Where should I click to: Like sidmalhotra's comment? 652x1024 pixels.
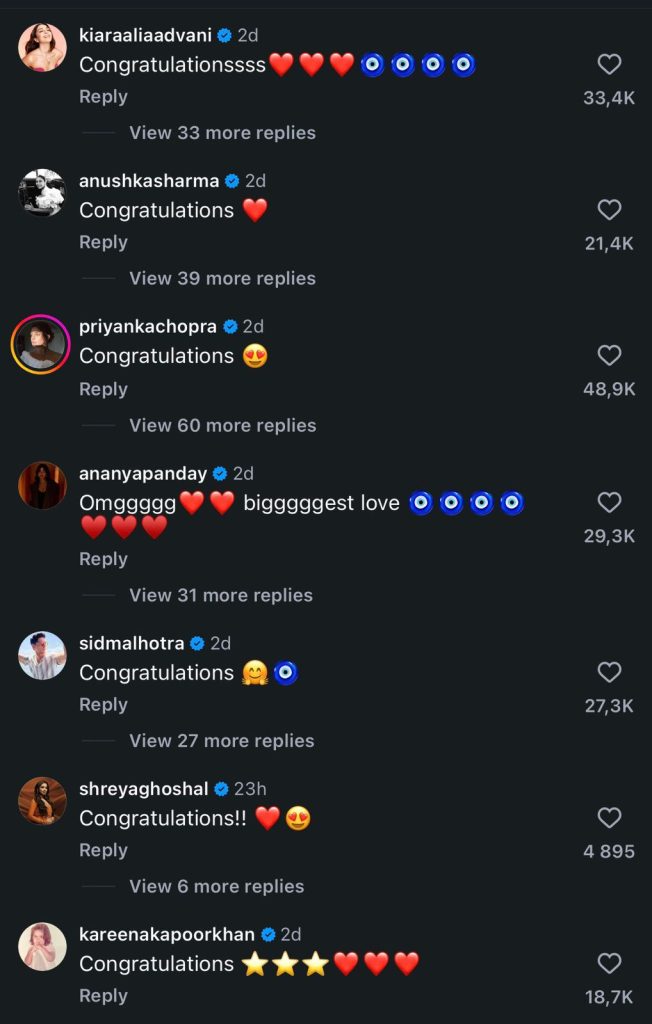tap(610, 672)
